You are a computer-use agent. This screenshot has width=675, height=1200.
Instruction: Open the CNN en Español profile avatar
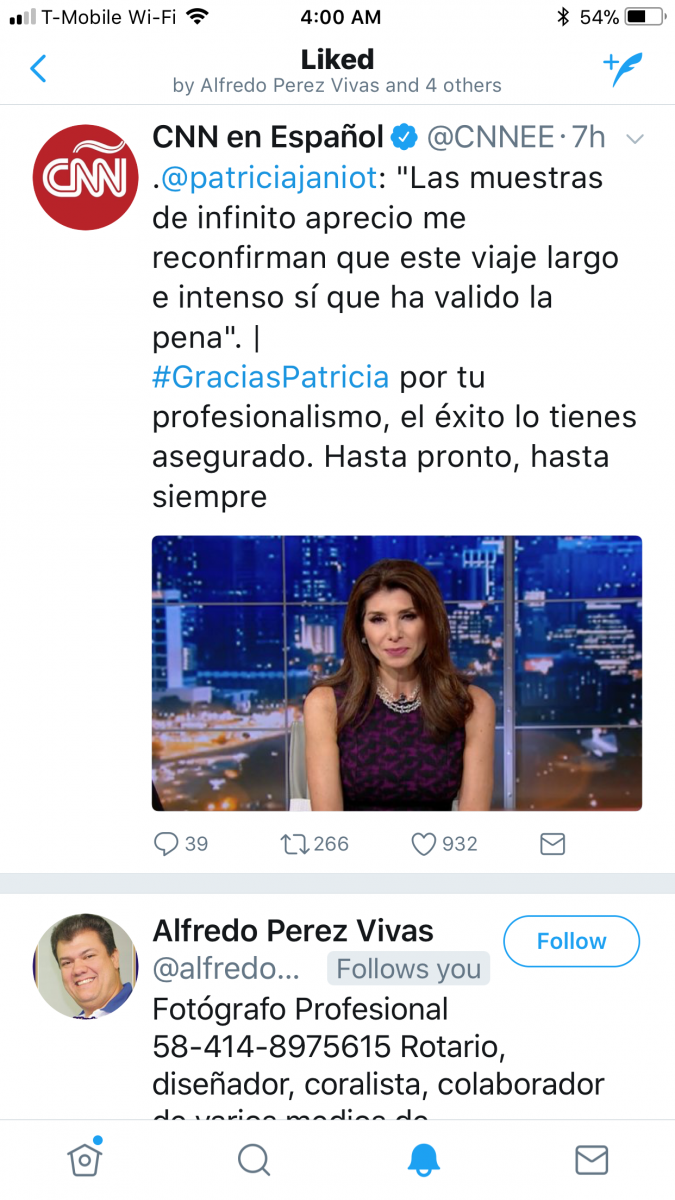point(85,178)
